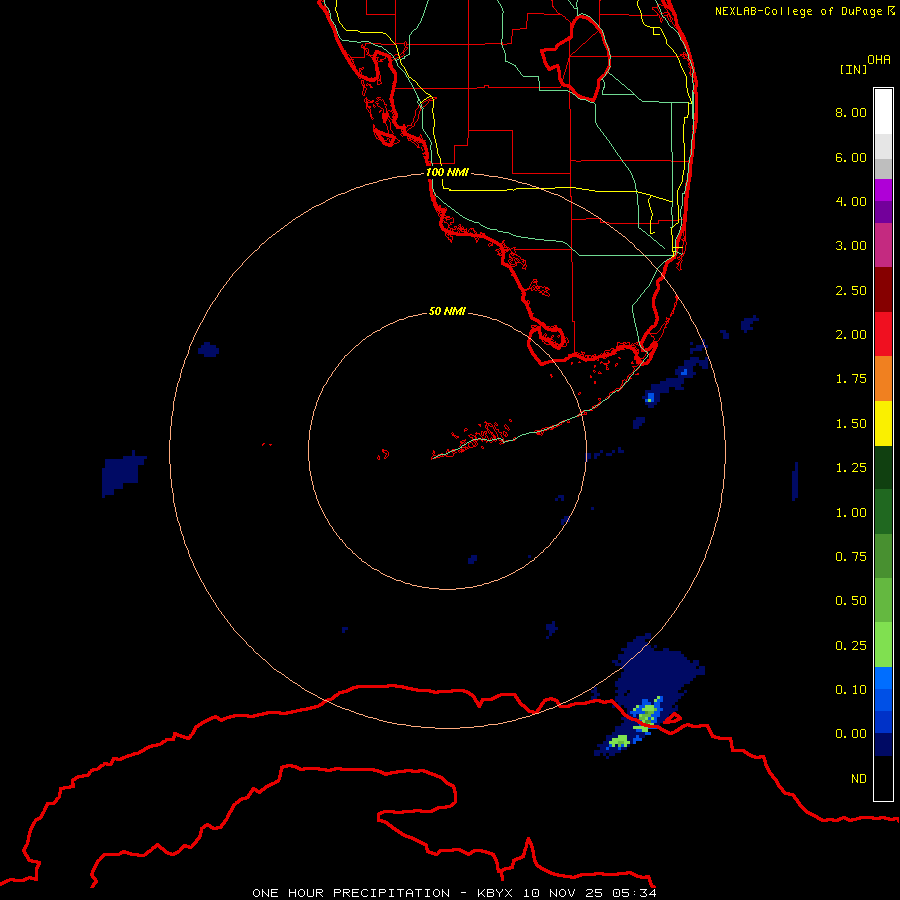Image resolution: width=900 pixels, height=900 pixels.
Task: Pick the light blue swatch beside 0.10
Action: [x=883, y=678]
